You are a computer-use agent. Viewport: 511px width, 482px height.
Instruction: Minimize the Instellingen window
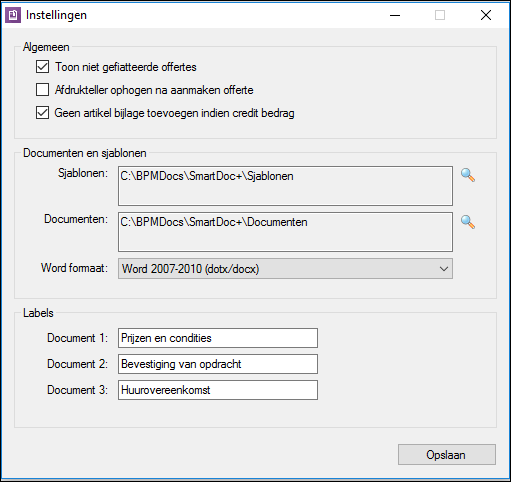[395, 15]
